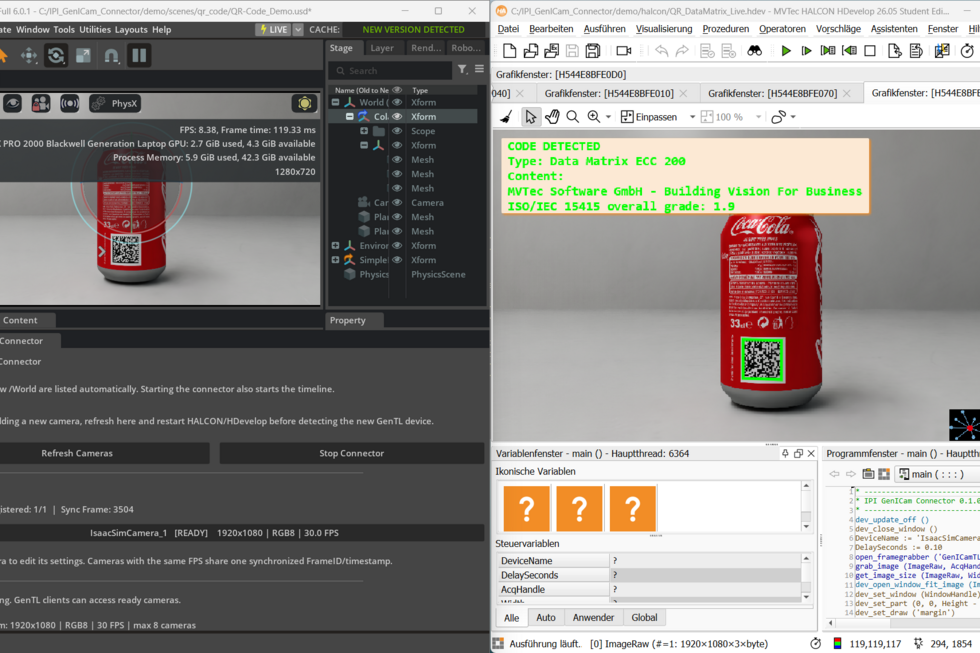Open ROI shape dropdown arrow
The width and height of the screenshot is (980, 653).
click(x=793, y=117)
